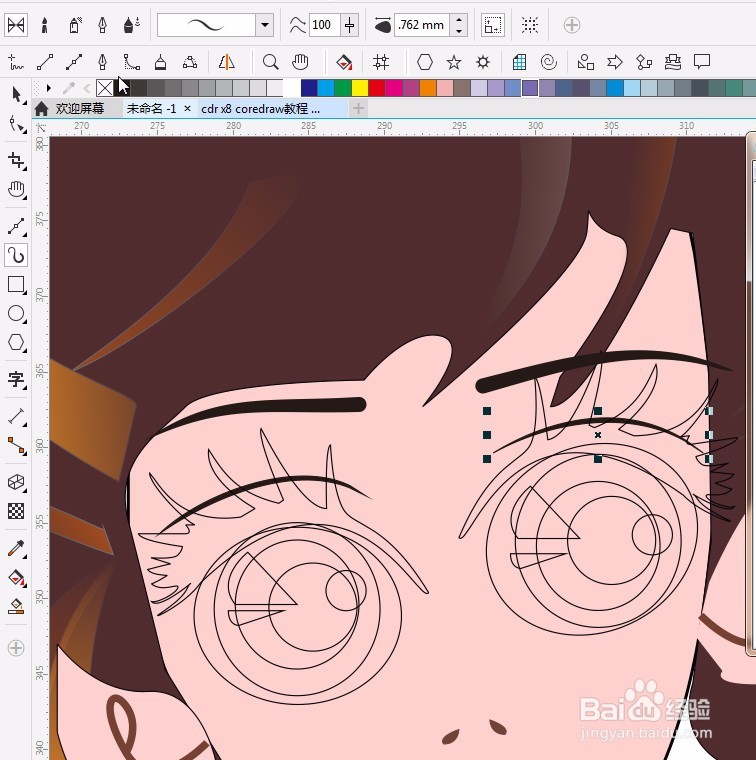
Task: Select the Sprayer artistic media mode
Action: (75, 25)
